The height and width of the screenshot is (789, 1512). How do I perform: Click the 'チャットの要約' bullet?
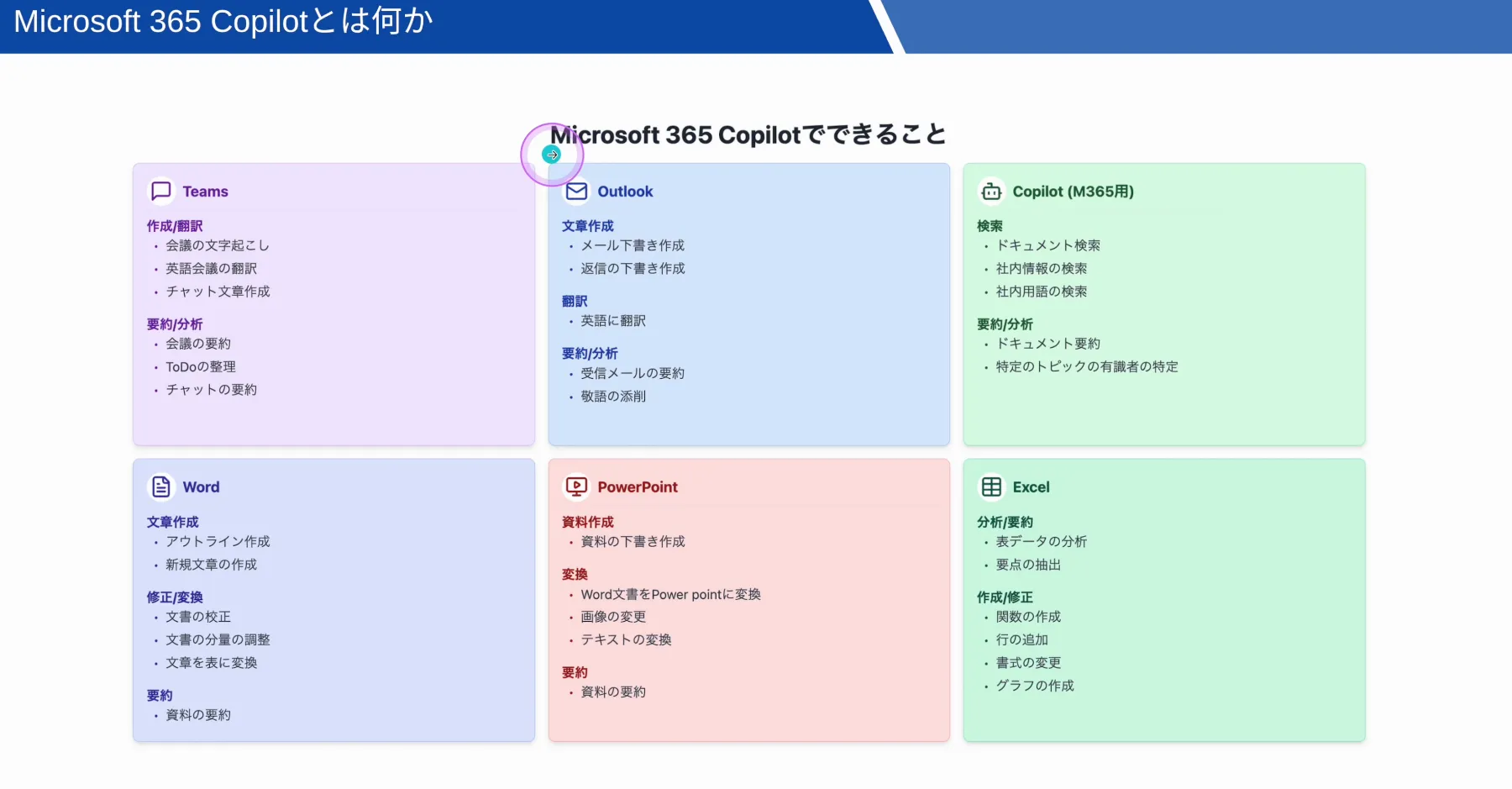point(212,390)
